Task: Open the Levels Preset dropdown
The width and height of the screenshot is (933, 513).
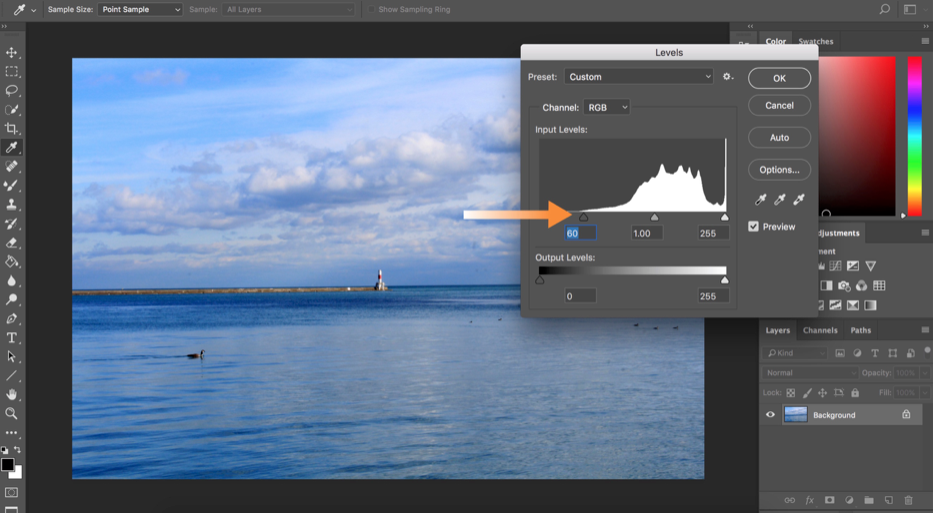Action: (x=638, y=77)
